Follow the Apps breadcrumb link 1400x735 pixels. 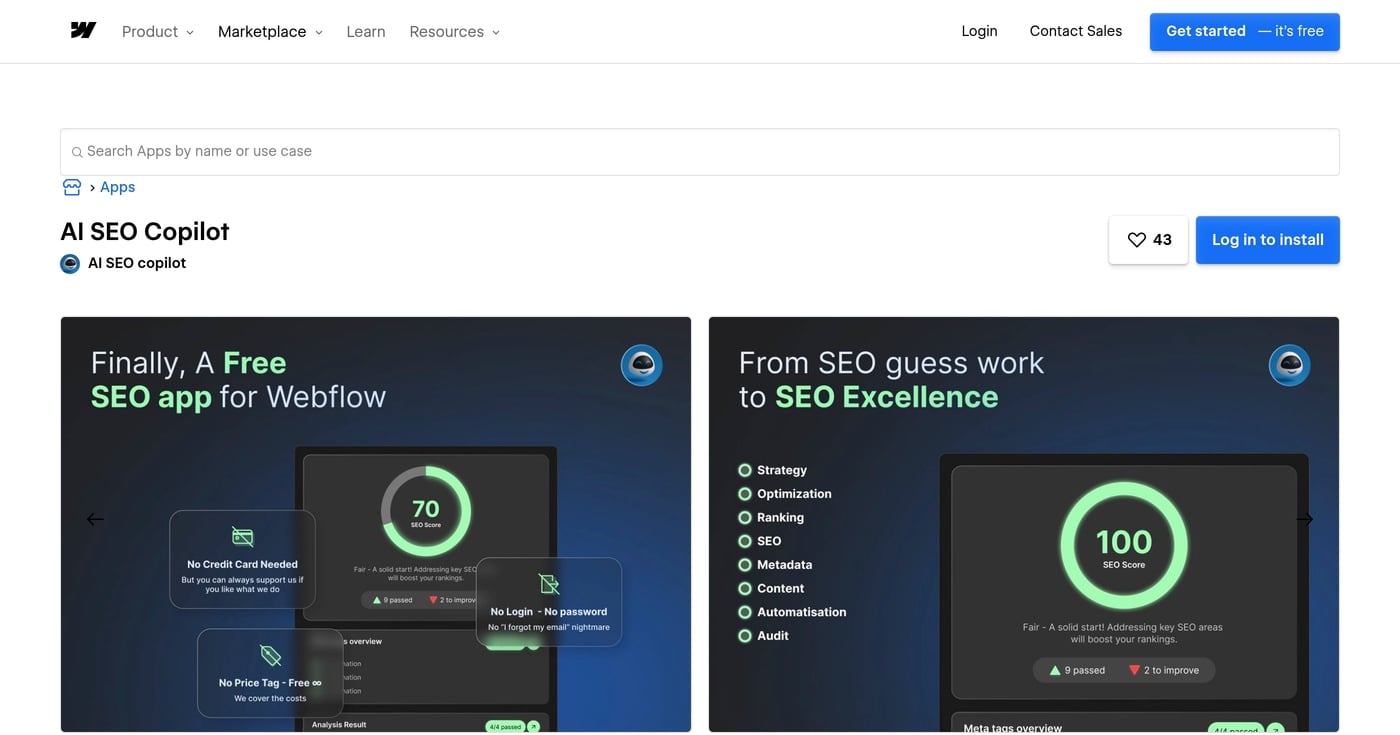pyautogui.click(x=117, y=187)
